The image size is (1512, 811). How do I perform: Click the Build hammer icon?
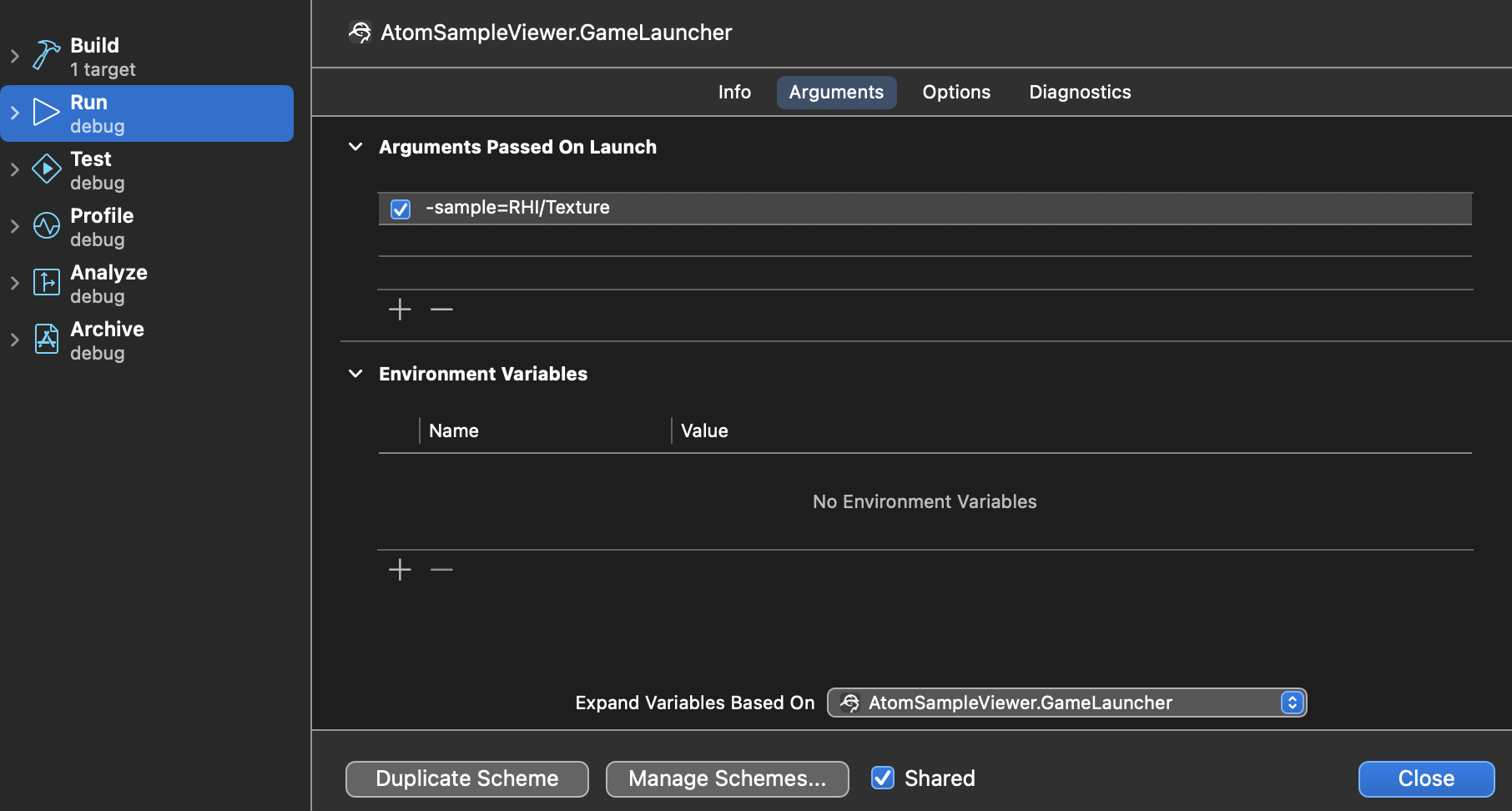(46, 56)
